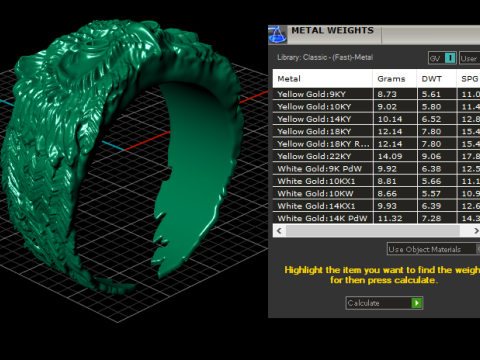Select the Yellow Gold:18KY row
Image resolution: width=480 pixels, height=360 pixels.
click(x=376, y=131)
